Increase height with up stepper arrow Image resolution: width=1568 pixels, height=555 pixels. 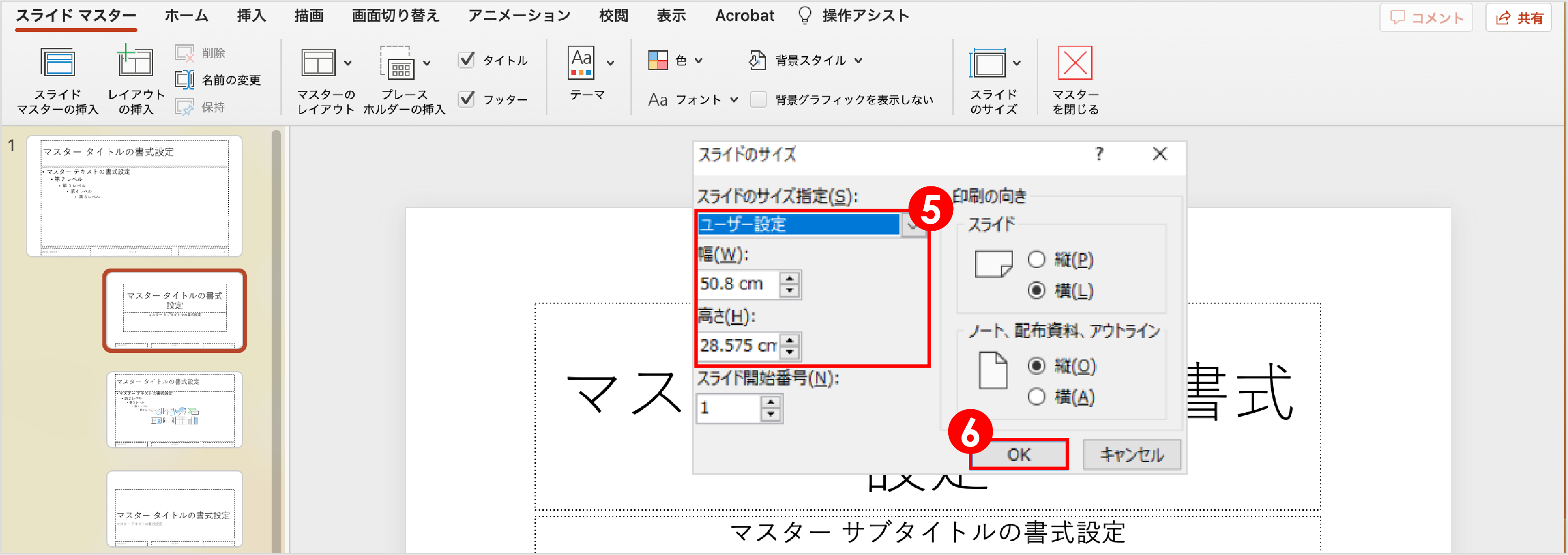point(790,340)
